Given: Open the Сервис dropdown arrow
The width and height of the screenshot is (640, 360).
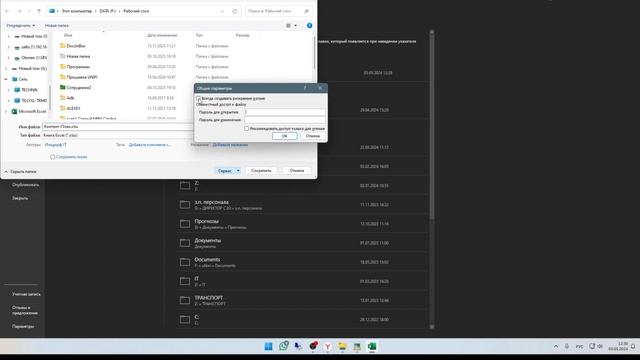Looking at the screenshot, I should click(x=238, y=171).
